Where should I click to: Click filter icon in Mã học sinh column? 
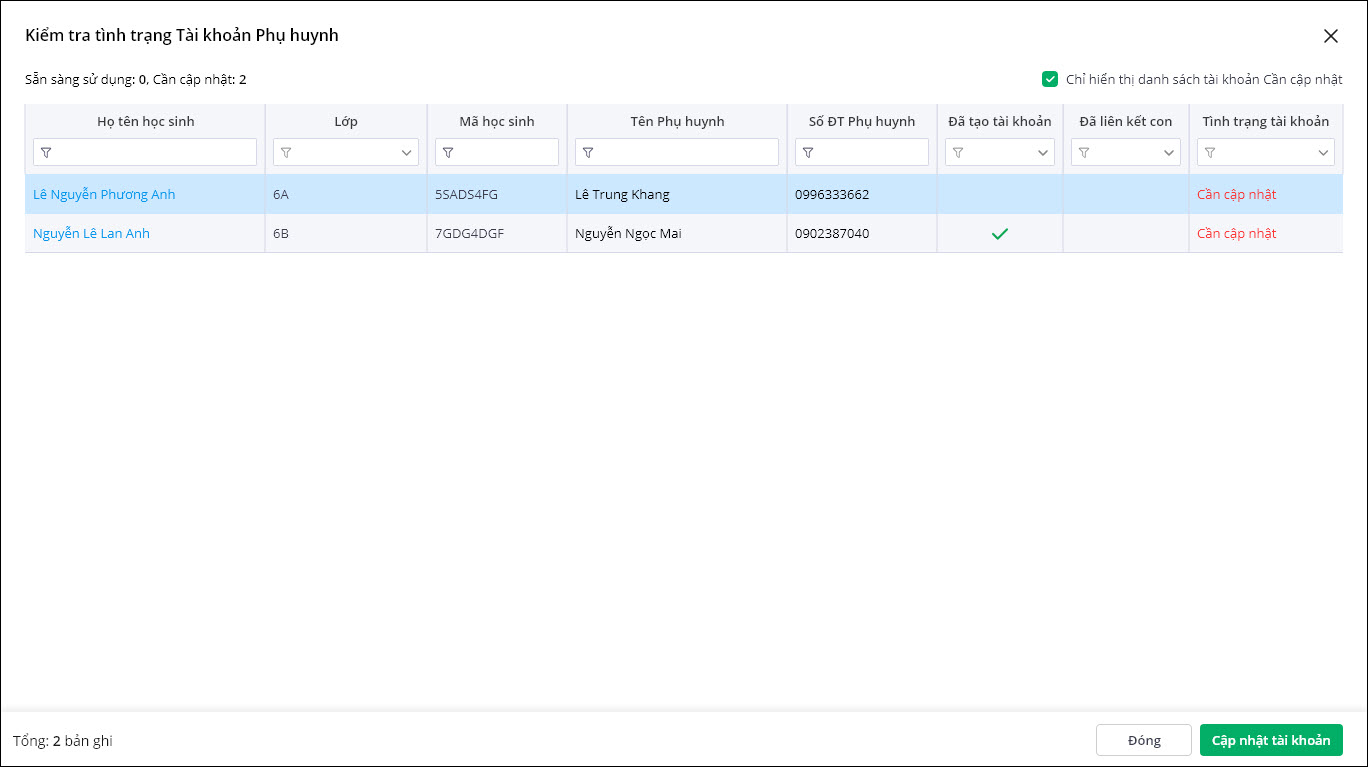click(x=448, y=153)
